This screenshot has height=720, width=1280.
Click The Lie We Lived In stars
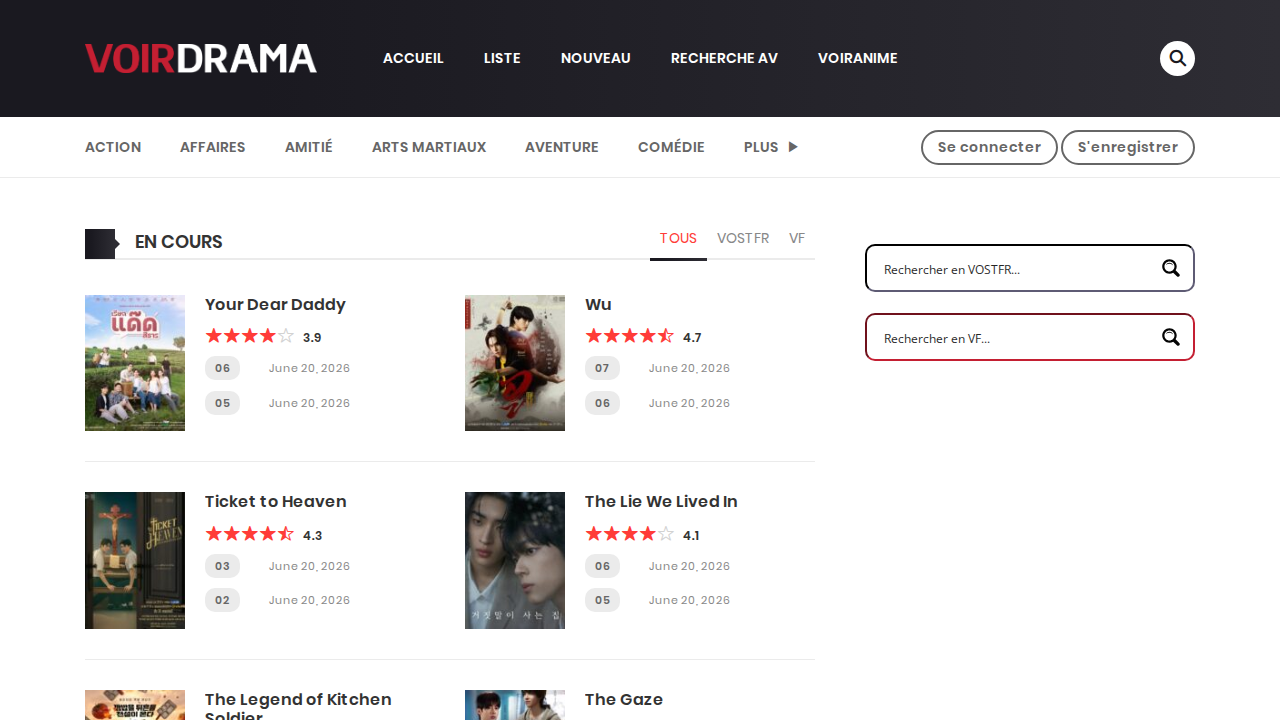click(x=630, y=534)
